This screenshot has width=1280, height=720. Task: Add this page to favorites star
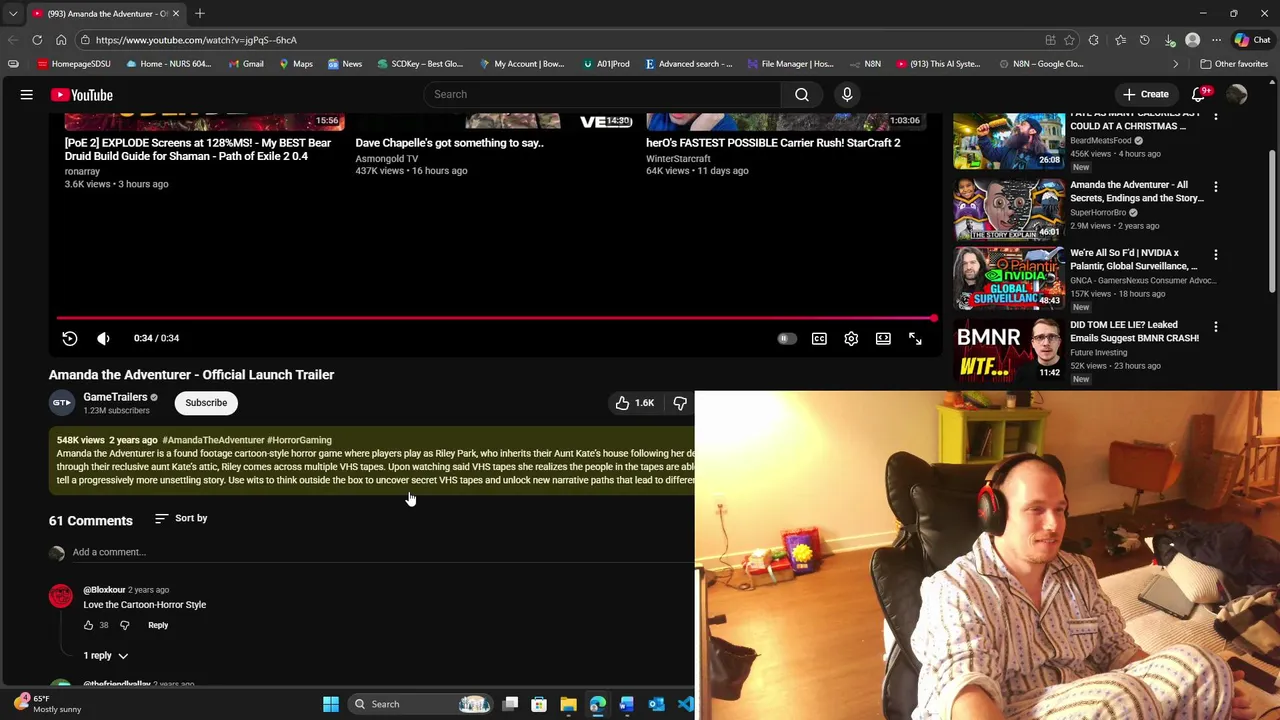click(x=1069, y=40)
